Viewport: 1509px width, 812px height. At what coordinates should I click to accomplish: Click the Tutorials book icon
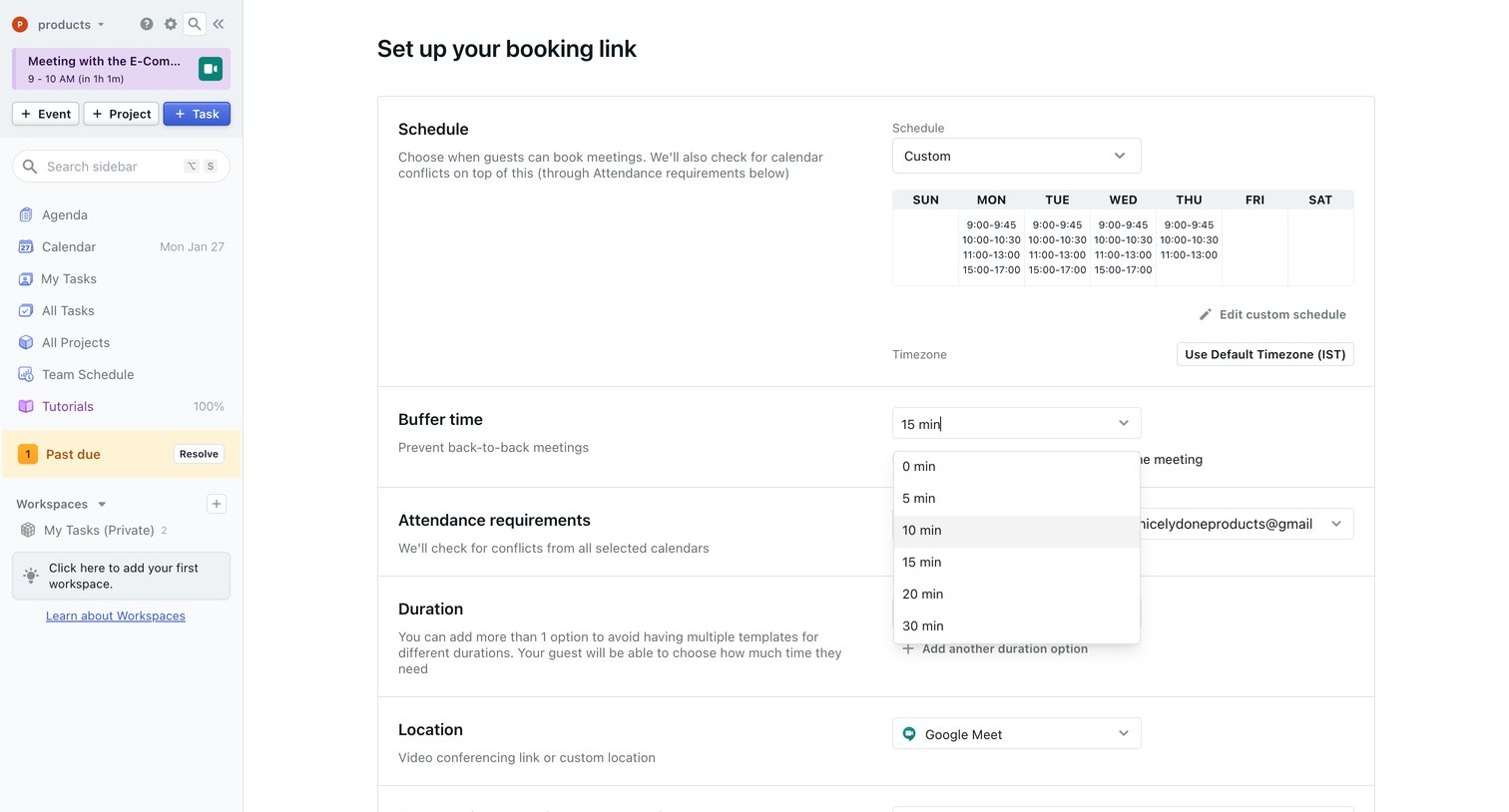26,406
